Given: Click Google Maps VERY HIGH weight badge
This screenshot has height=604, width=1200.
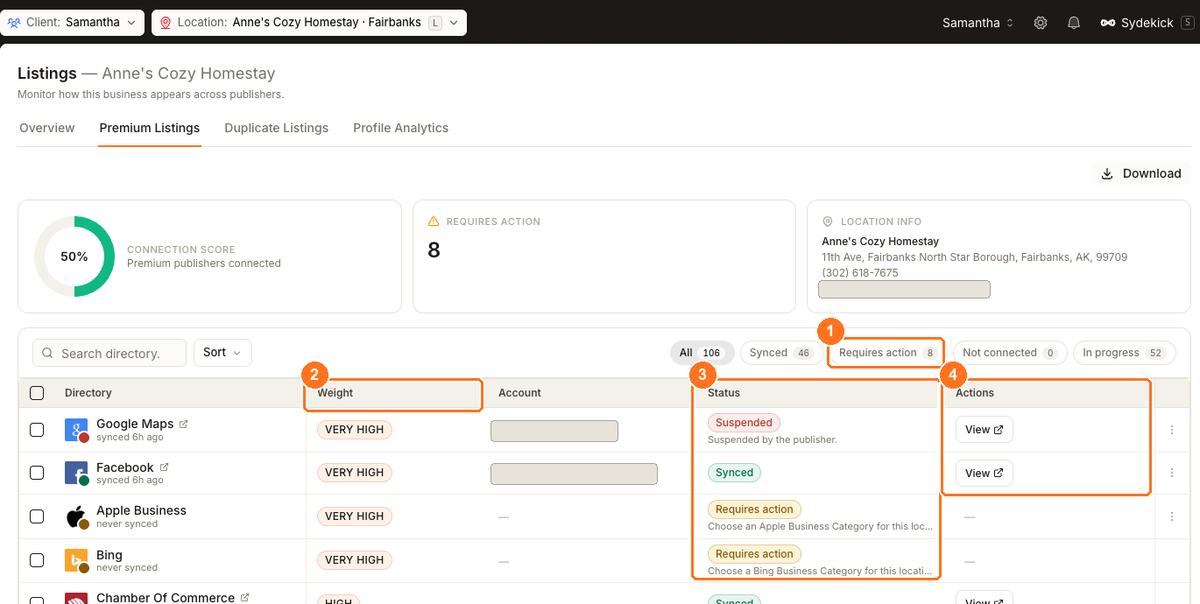Looking at the screenshot, I should pyautogui.click(x=354, y=430).
